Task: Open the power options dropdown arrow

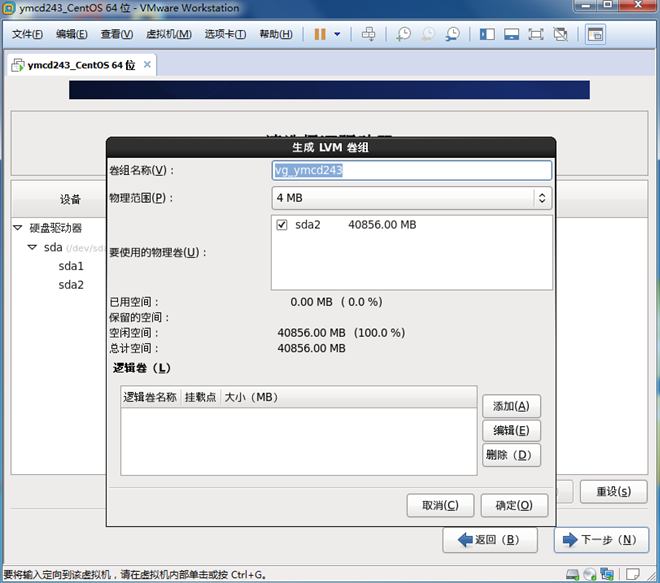Action: click(337, 34)
